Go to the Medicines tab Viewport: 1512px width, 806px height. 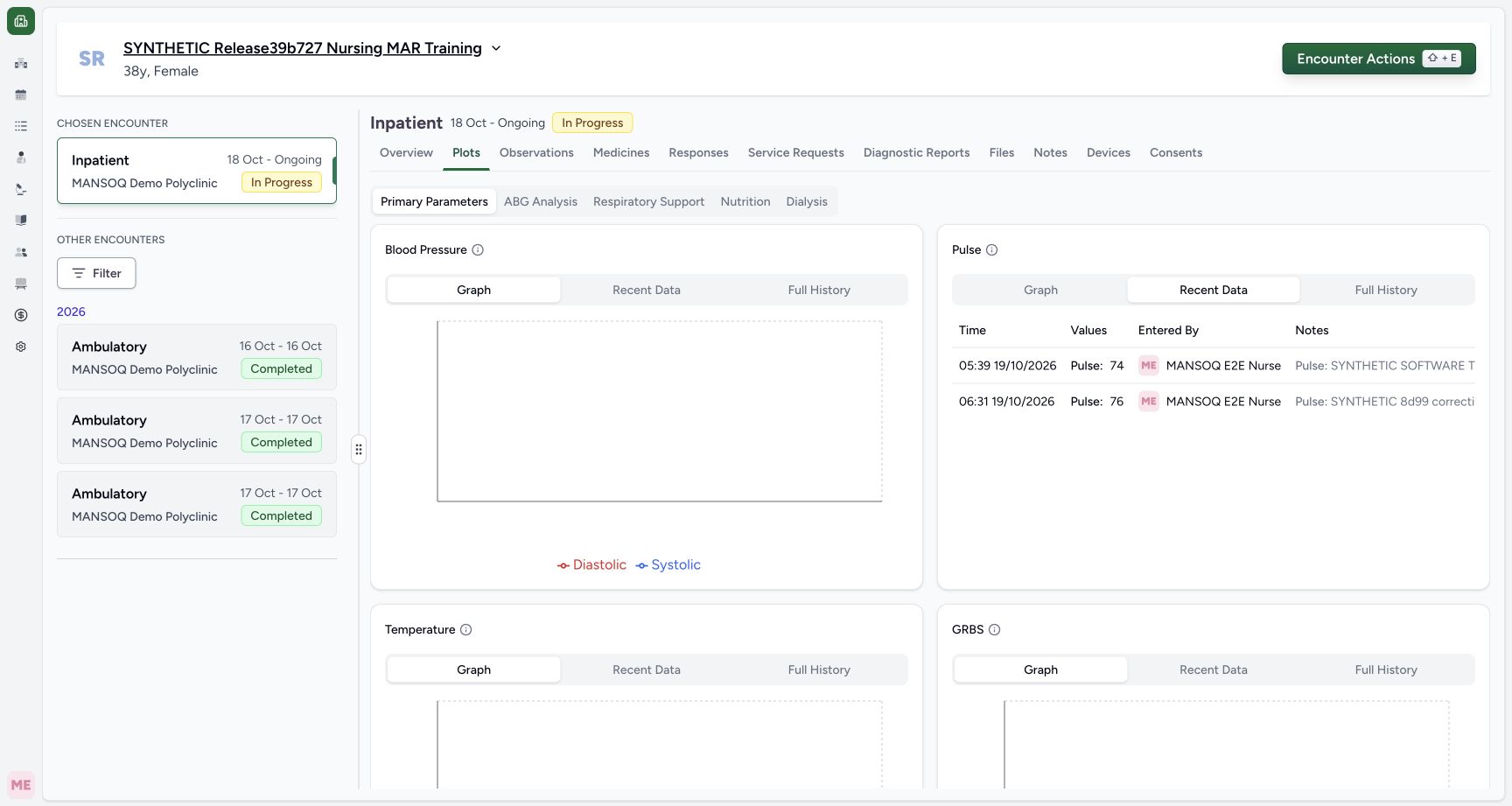(x=621, y=152)
